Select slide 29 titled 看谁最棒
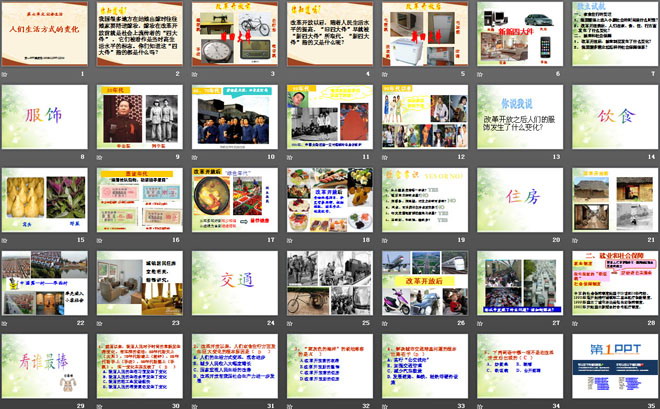Screen dimensions: 660x409 (x=45, y=366)
